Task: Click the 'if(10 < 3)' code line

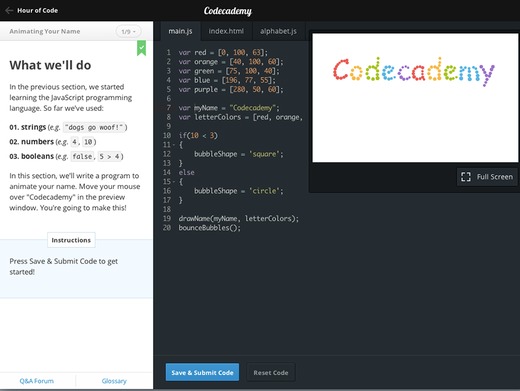Action: click(x=198, y=136)
